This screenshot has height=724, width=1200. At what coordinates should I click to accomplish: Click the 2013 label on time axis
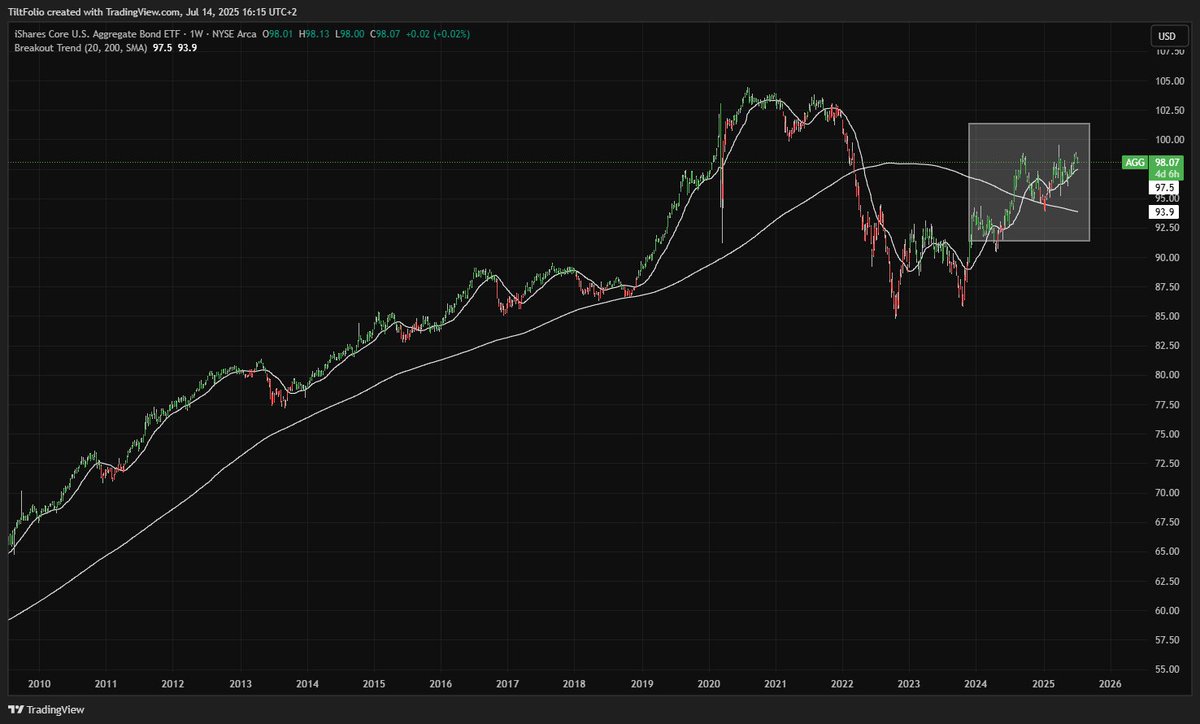240,685
